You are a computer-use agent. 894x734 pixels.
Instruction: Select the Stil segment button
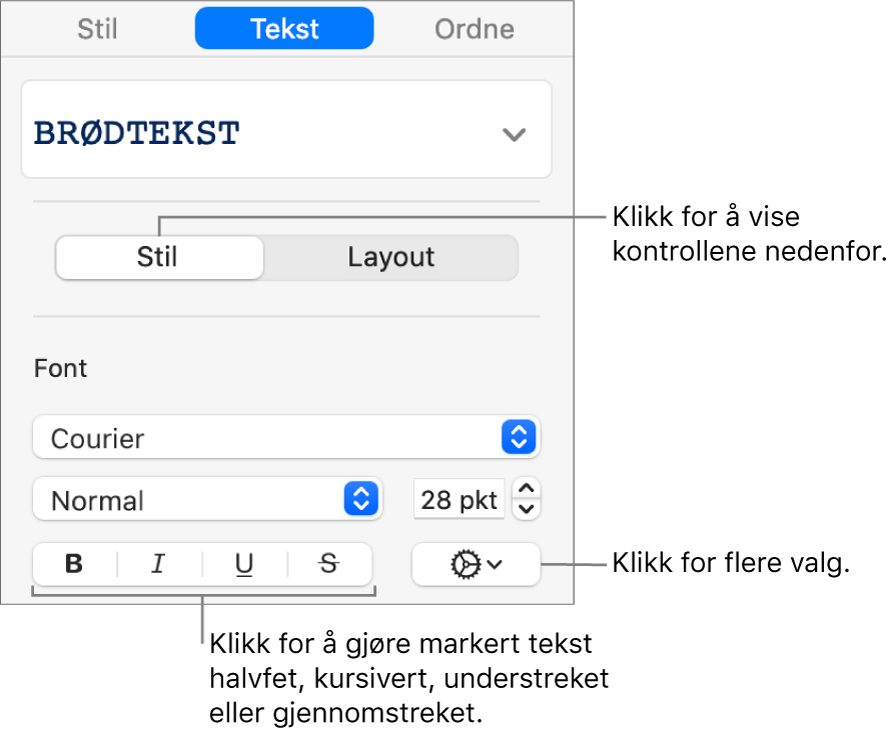pyautogui.click(x=160, y=257)
